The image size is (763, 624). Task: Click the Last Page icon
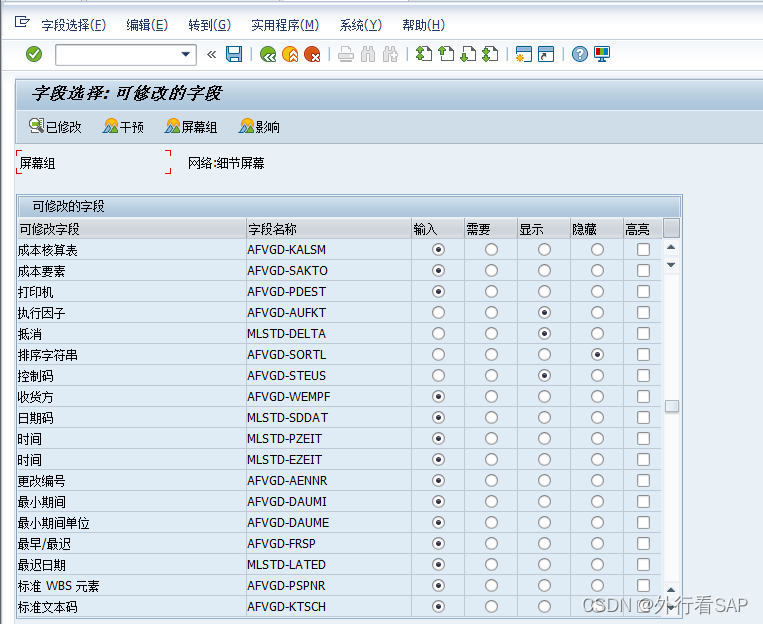tap(490, 54)
